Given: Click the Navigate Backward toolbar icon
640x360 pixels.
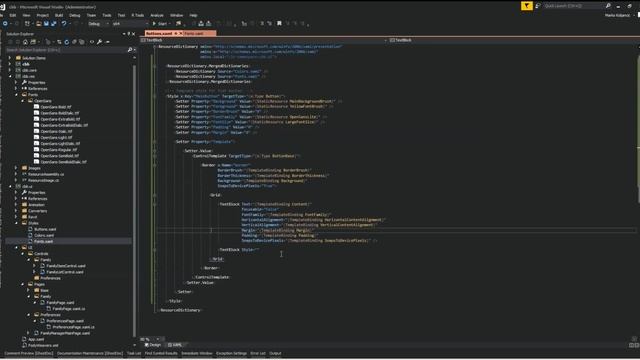Looking at the screenshot, I should tap(5, 24).
